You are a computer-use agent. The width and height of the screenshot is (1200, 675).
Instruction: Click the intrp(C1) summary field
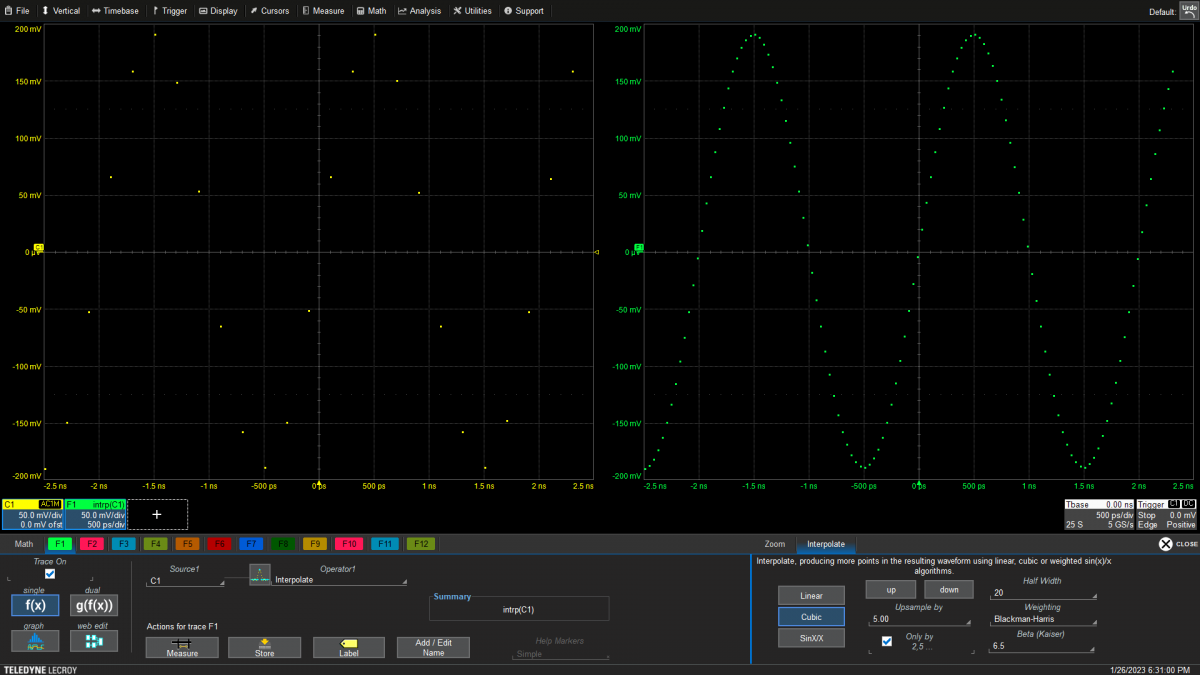517,608
